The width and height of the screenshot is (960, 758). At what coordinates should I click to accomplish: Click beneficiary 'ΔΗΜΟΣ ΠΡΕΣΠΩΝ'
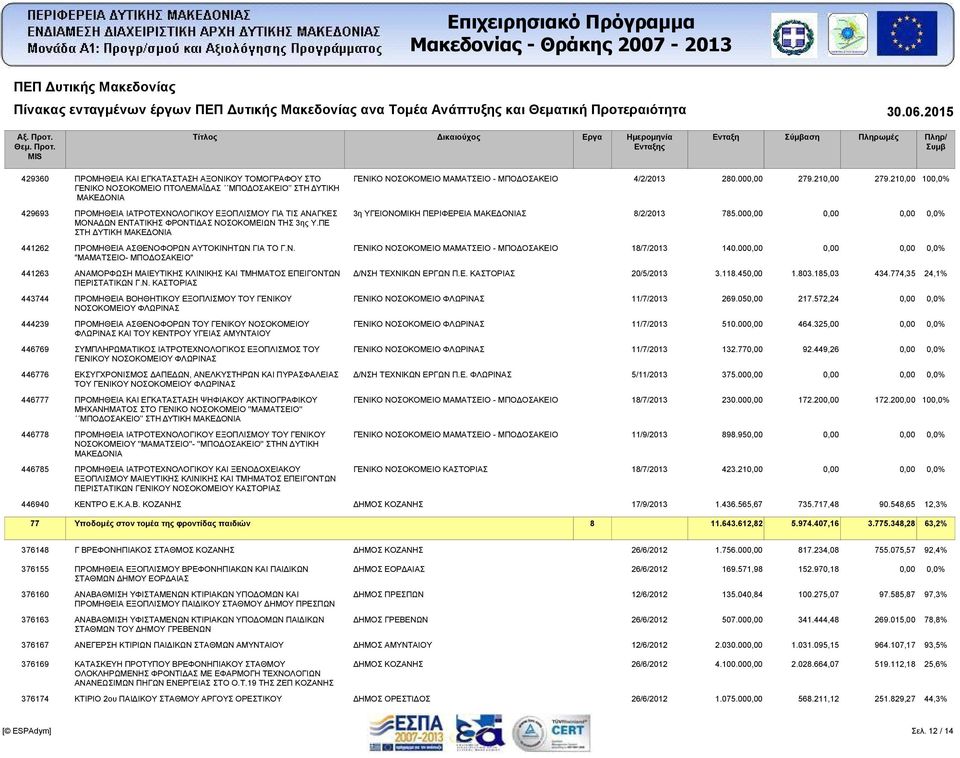[388, 595]
